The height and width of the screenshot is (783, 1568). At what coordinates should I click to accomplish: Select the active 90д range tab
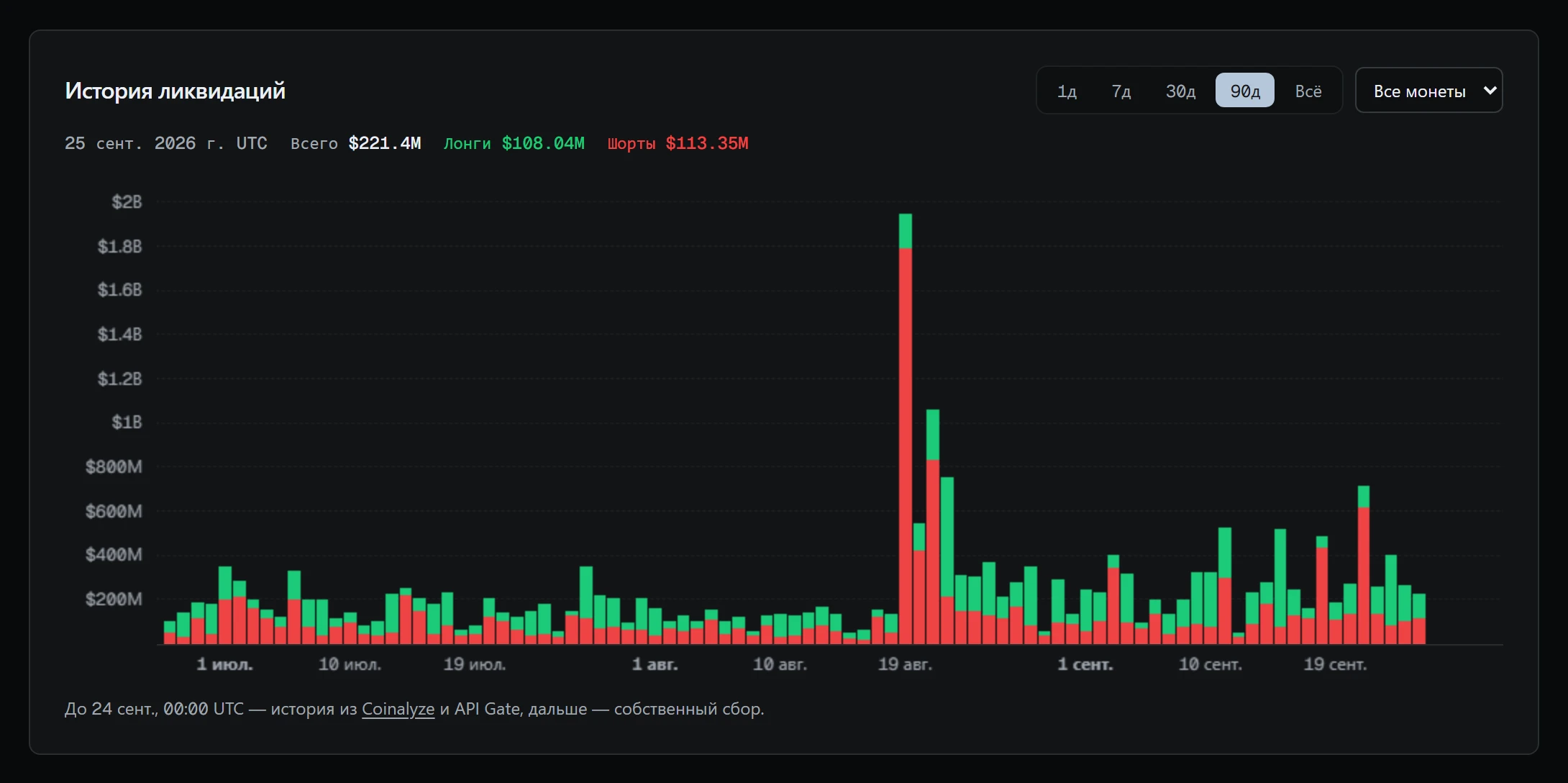(x=1245, y=91)
